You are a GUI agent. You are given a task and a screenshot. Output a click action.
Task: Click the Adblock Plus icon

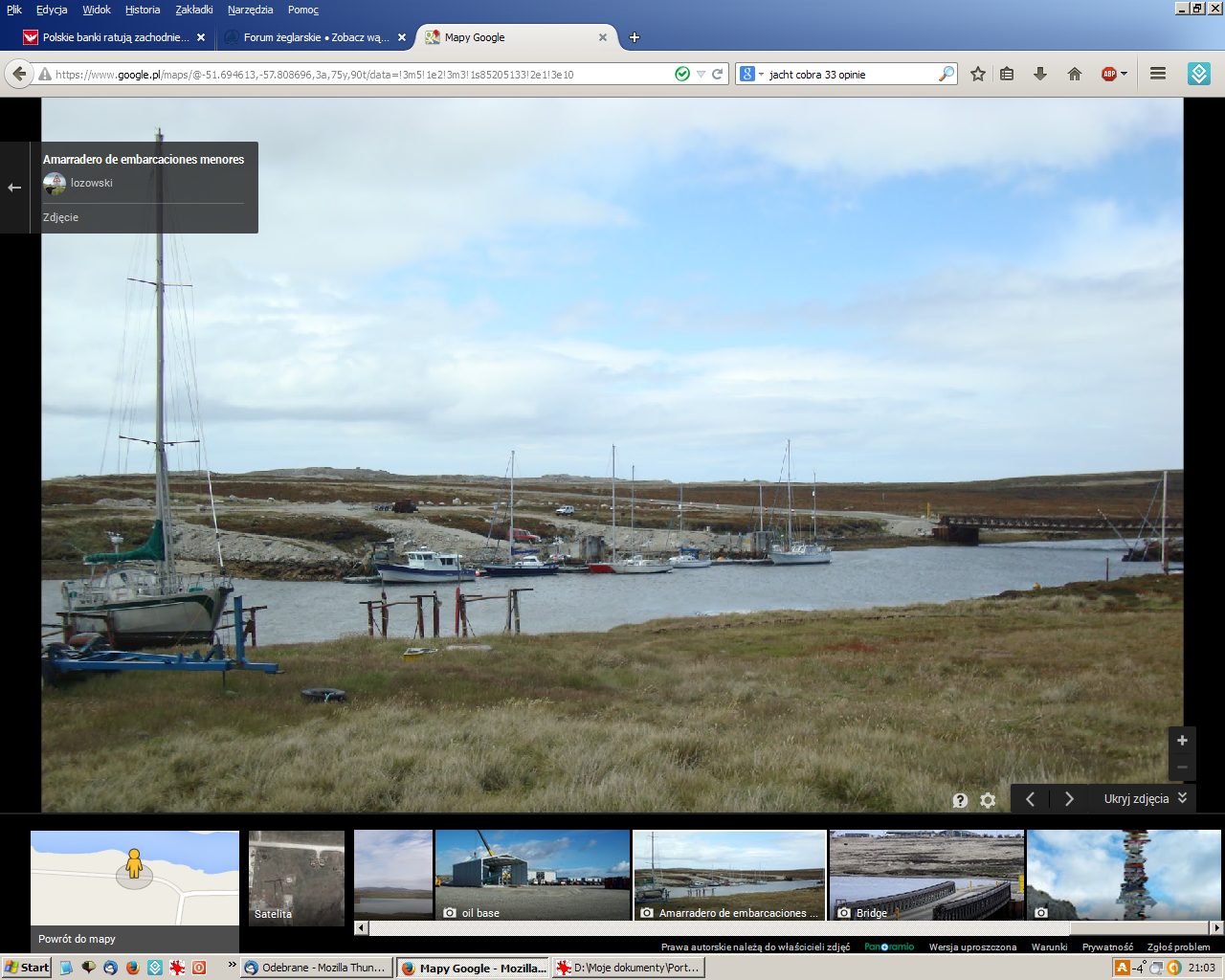coord(1108,74)
